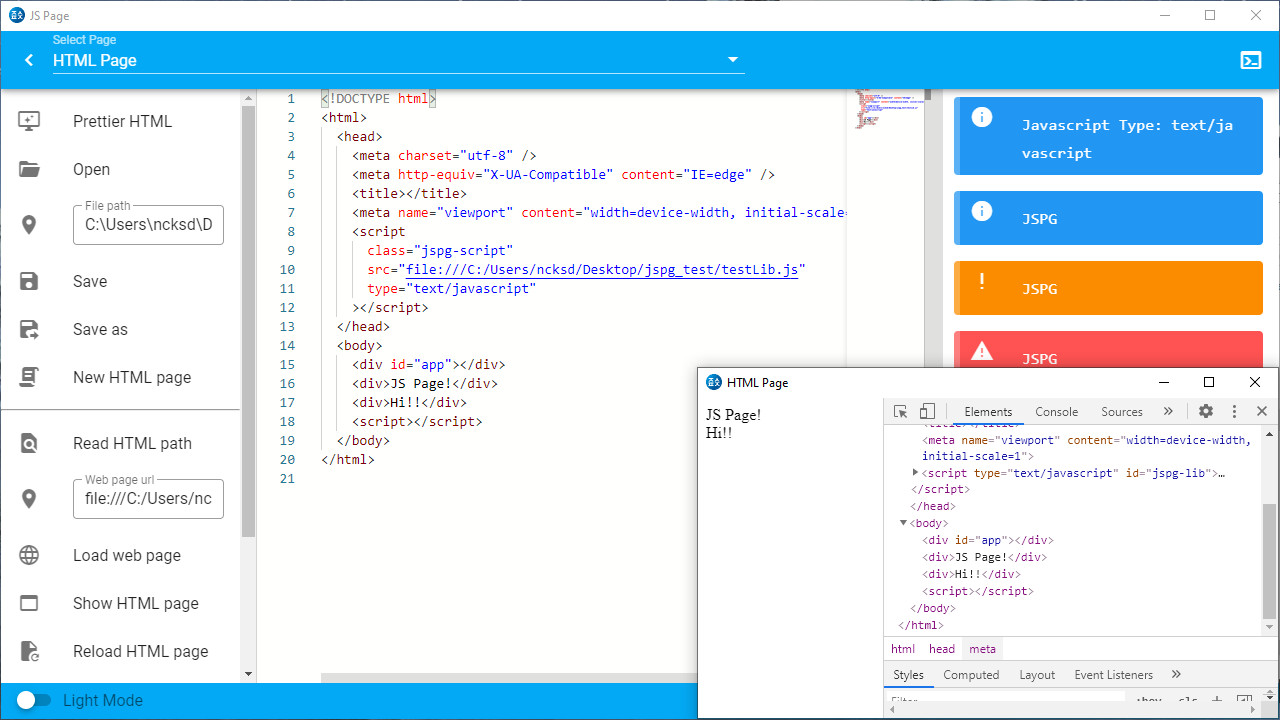Open the Computed tab in DevTools
The image size is (1280, 720).
tap(971, 674)
